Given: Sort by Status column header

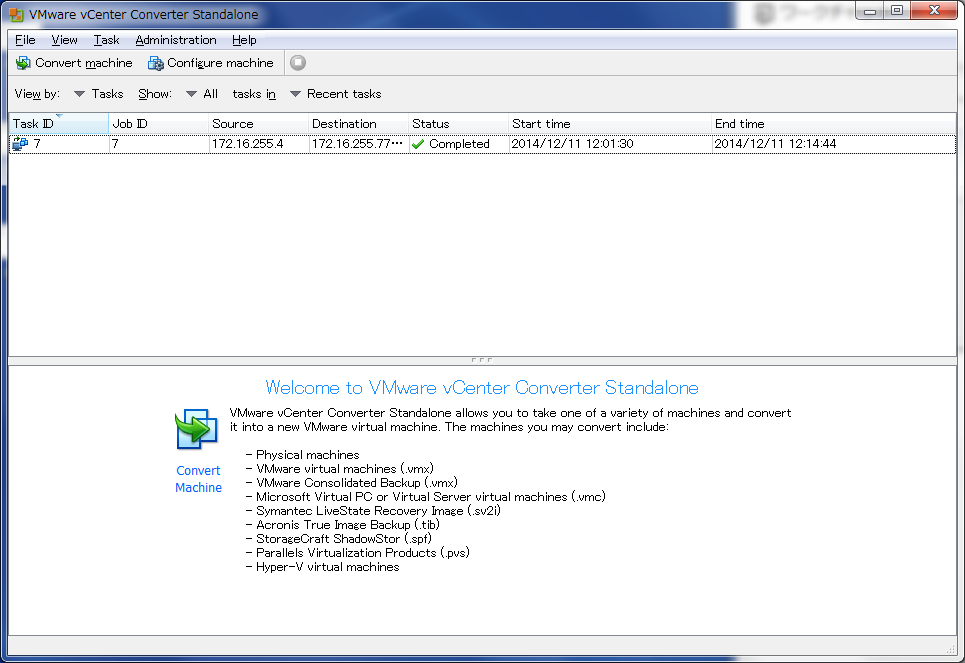Looking at the screenshot, I should click(x=458, y=124).
